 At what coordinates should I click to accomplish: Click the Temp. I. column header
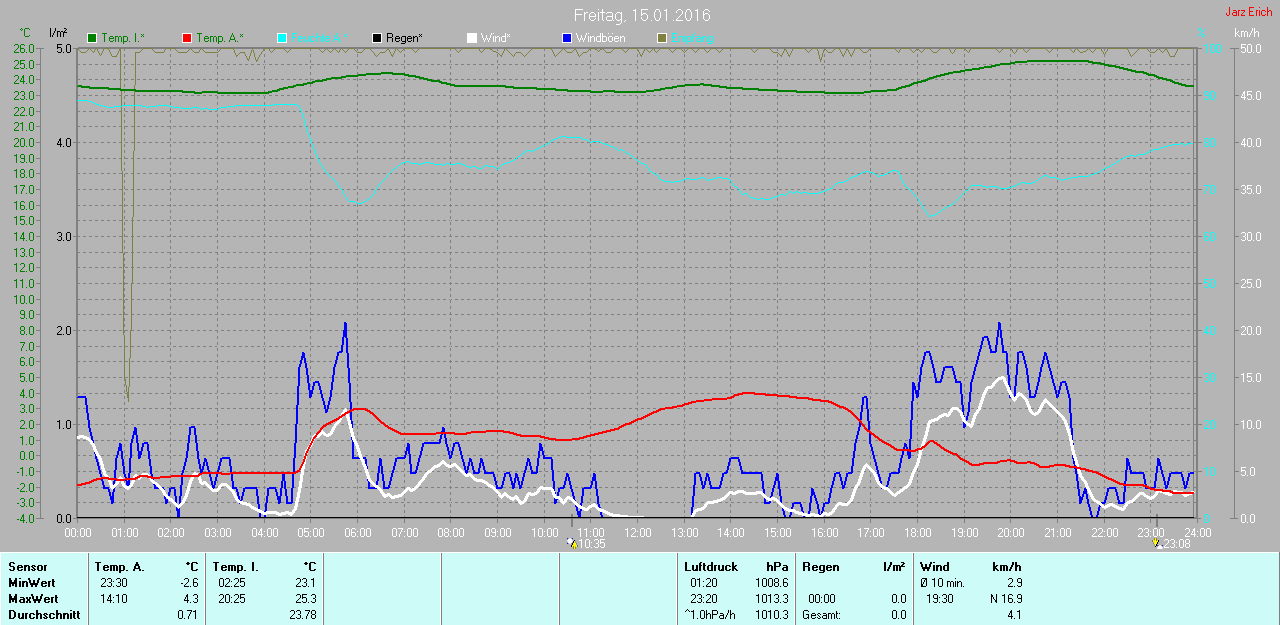[x=236, y=567]
